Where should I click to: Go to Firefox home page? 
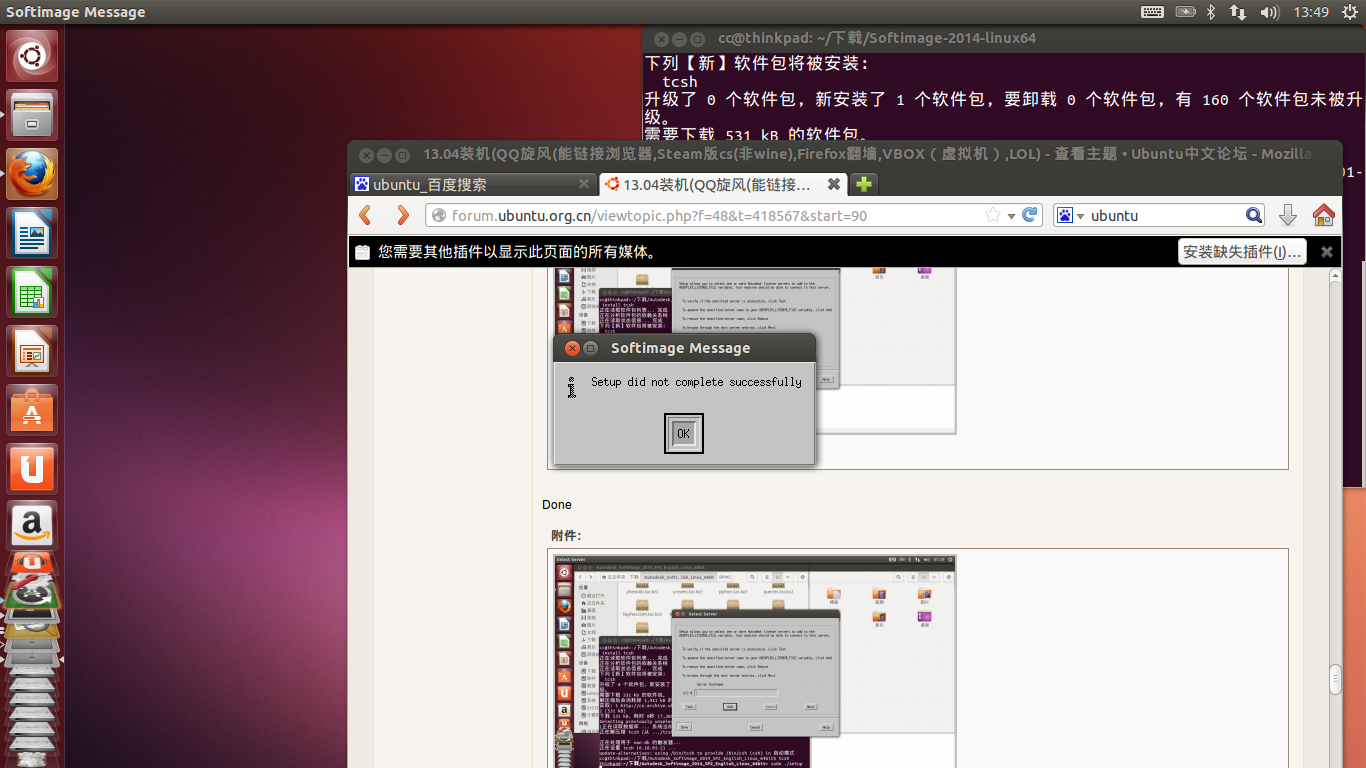click(x=1324, y=215)
